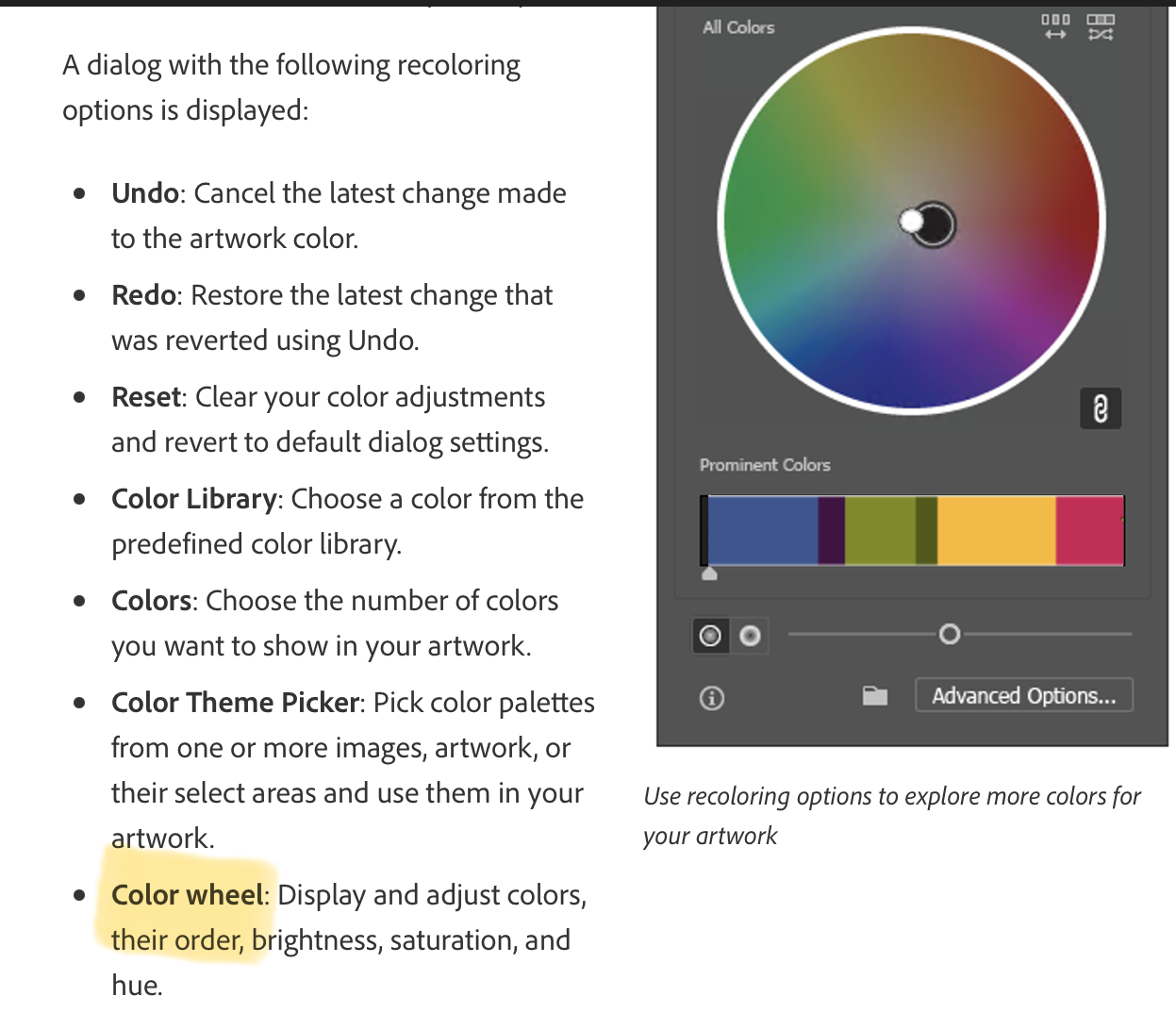Select the Shift color order icon

[1055, 24]
